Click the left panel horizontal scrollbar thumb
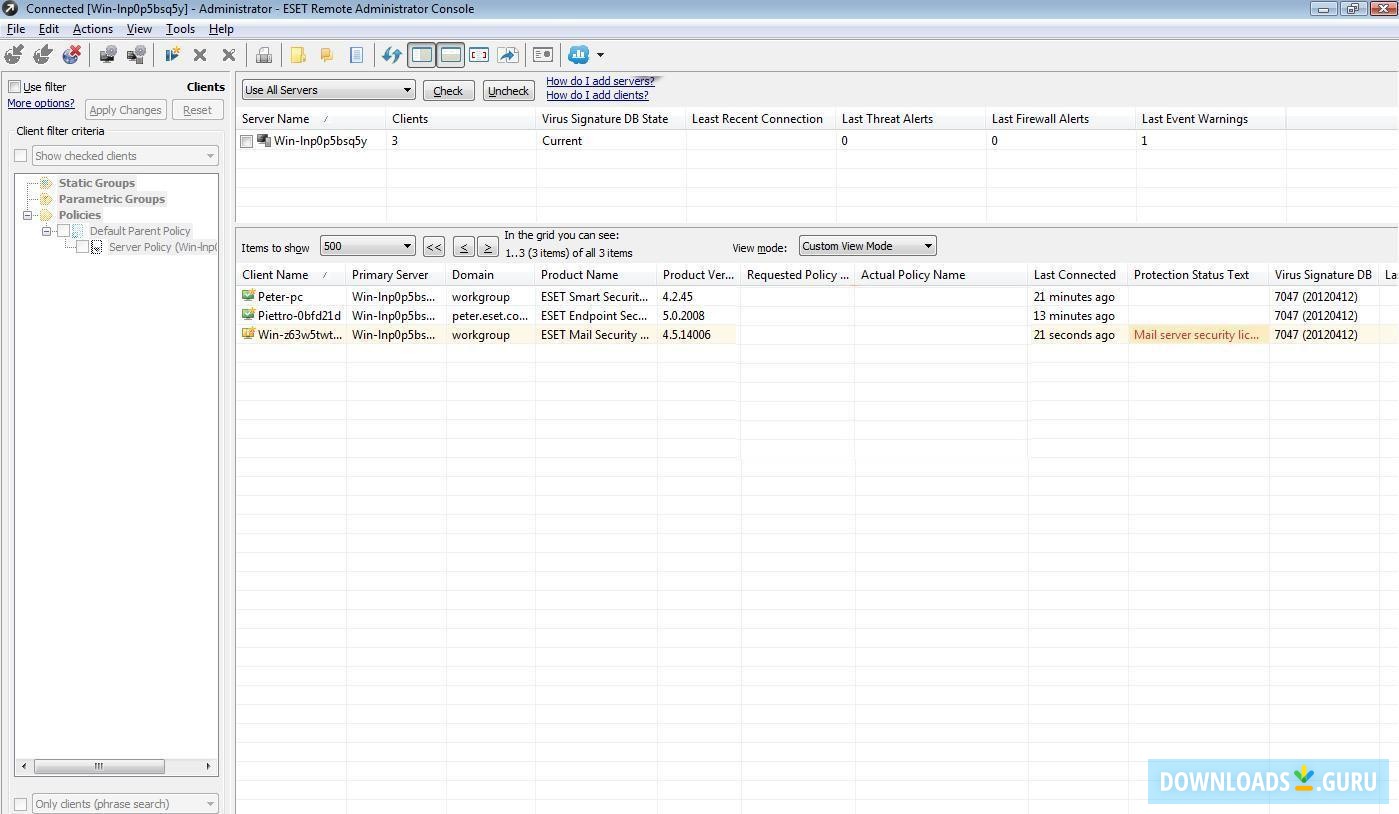Viewport: 1399px width, 814px height. tap(98, 766)
